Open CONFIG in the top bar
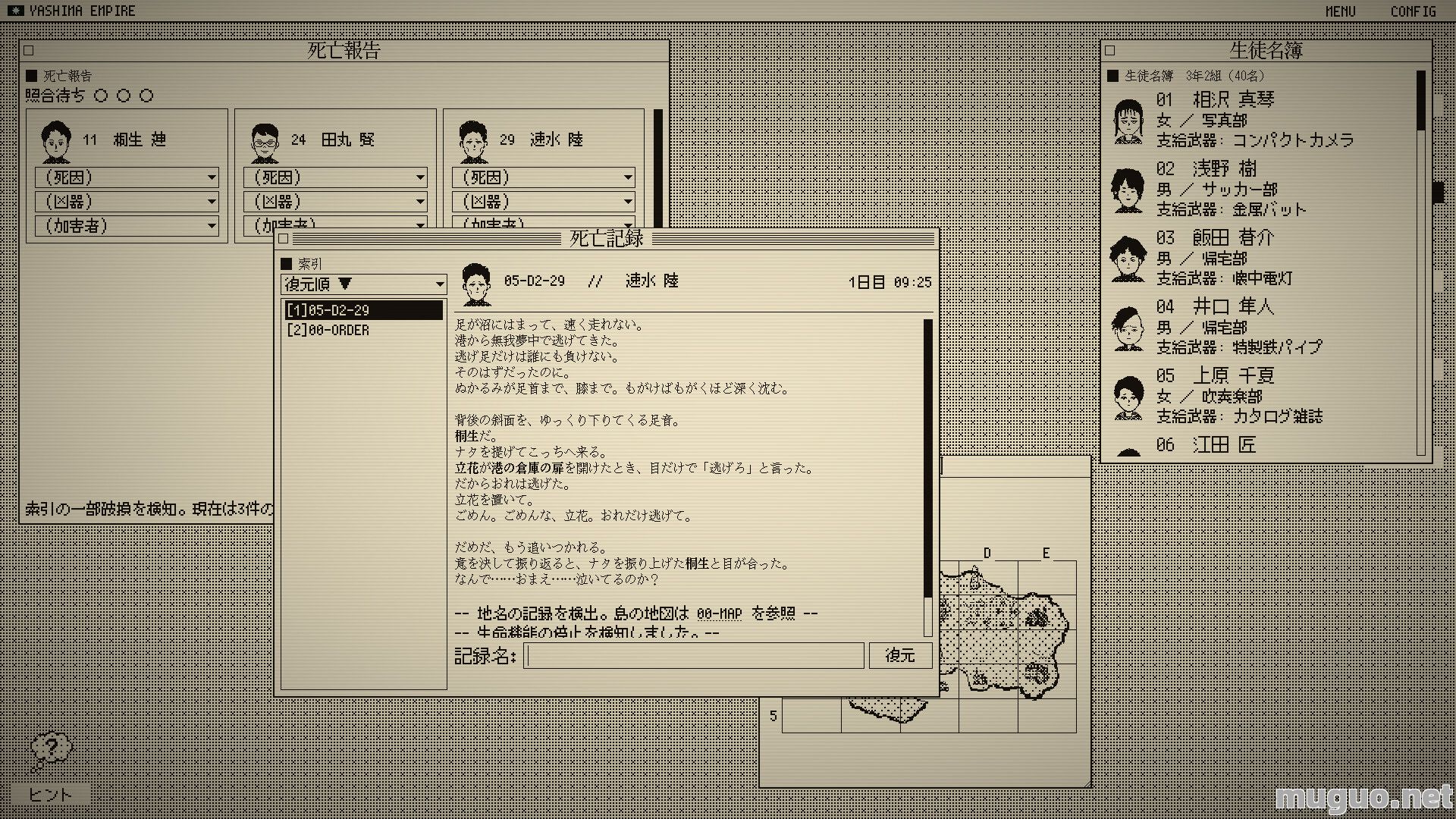This screenshot has width=1456, height=819. click(x=1414, y=11)
